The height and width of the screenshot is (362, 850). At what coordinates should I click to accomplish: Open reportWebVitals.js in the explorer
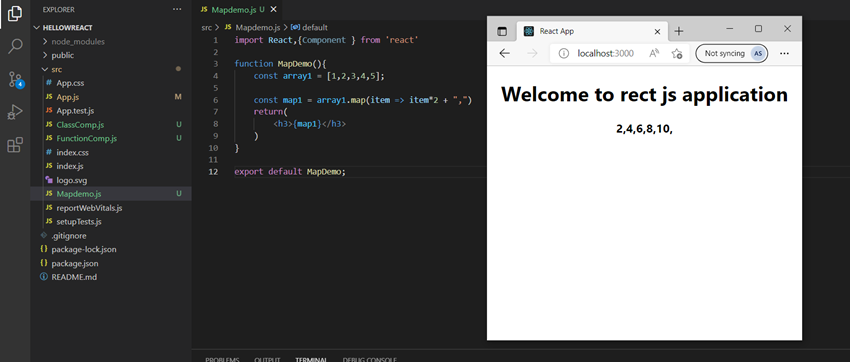[111, 208]
